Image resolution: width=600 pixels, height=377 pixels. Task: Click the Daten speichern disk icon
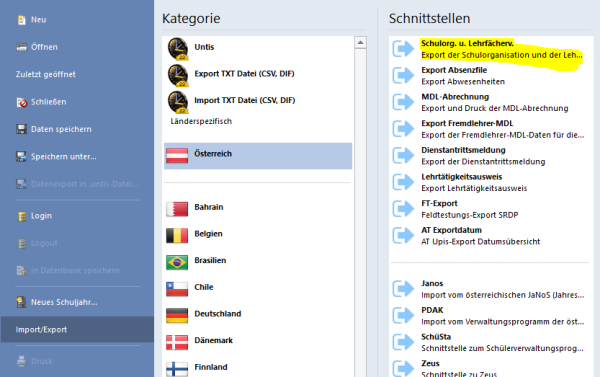click(21, 129)
